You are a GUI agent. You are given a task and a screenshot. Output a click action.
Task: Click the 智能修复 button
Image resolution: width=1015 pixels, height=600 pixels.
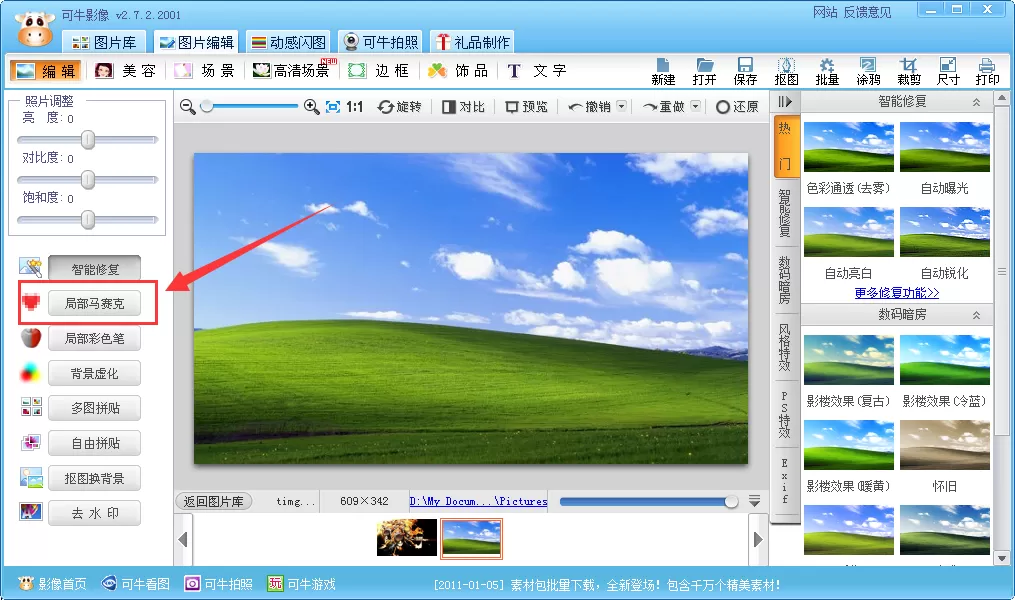coord(95,269)
